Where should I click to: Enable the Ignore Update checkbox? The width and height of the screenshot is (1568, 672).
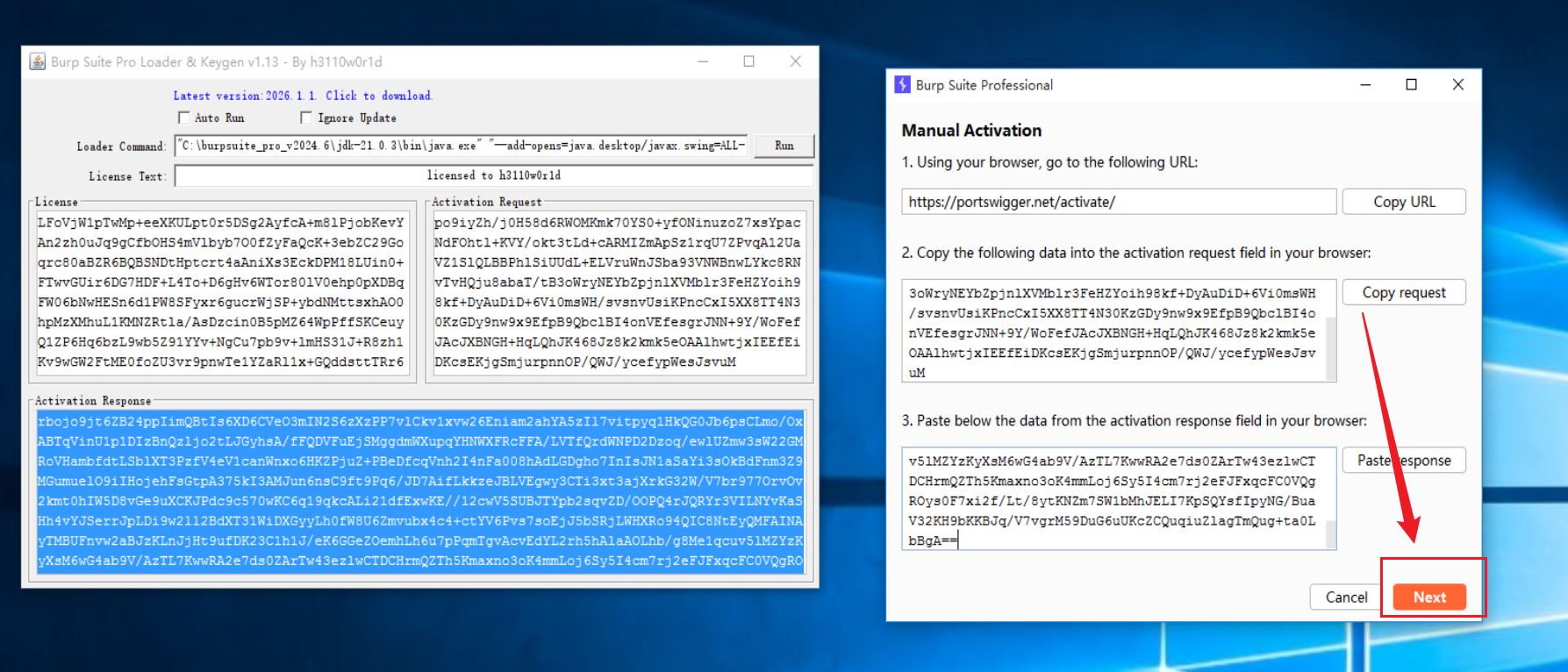(x=306, y=118)
